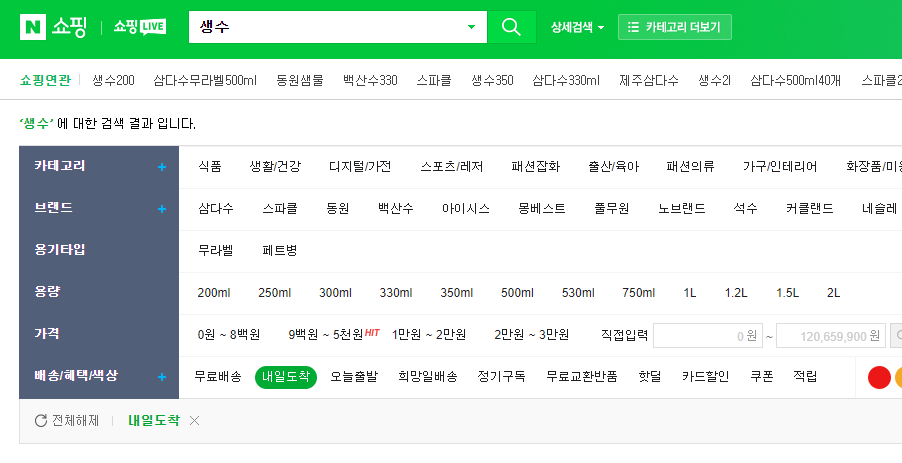The height and width of the screenshot is (463, 902).
Task: Click the magnifier search button
Action: coord(511,27)
